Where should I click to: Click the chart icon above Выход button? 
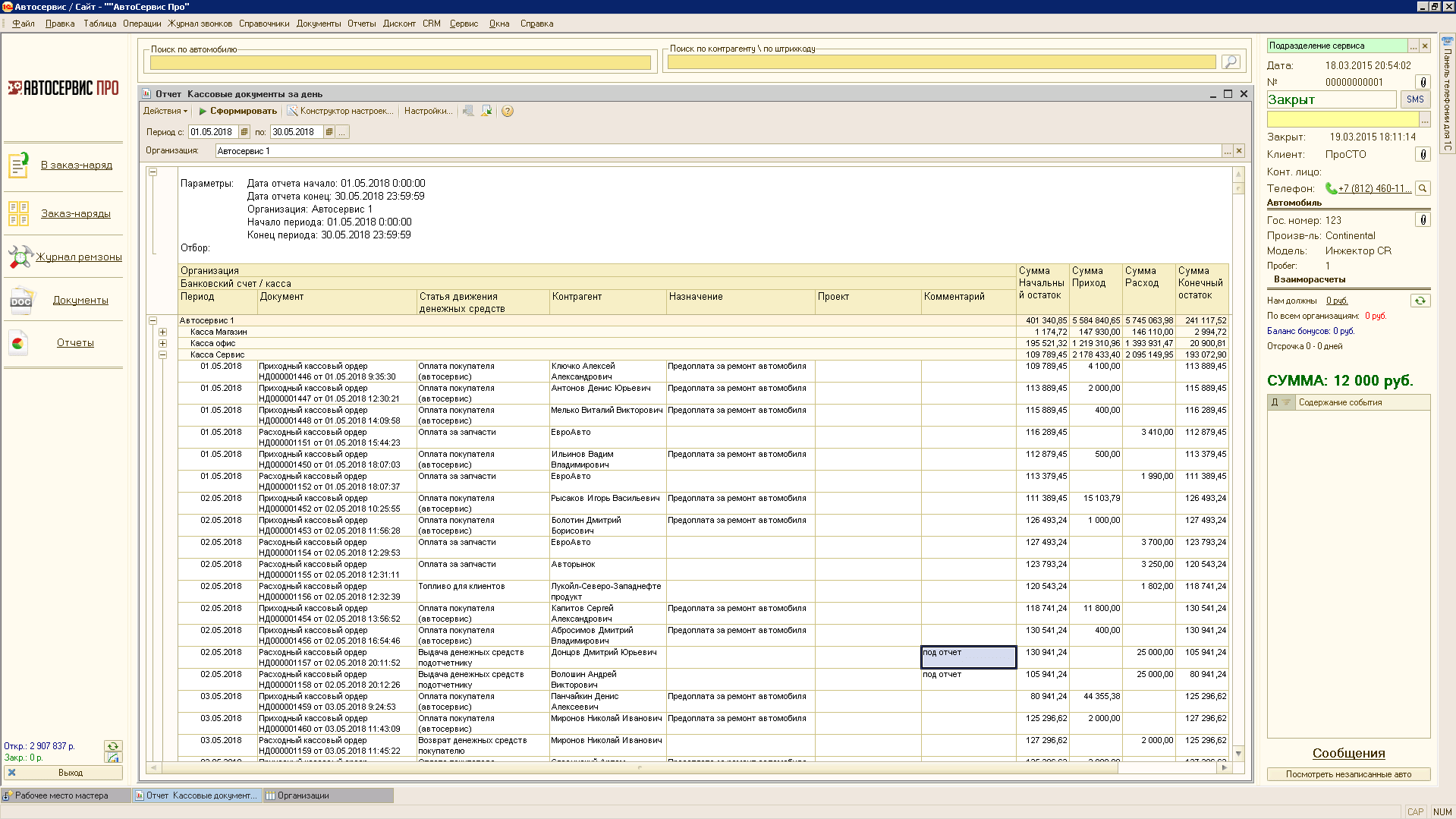[x=113, y=758]
